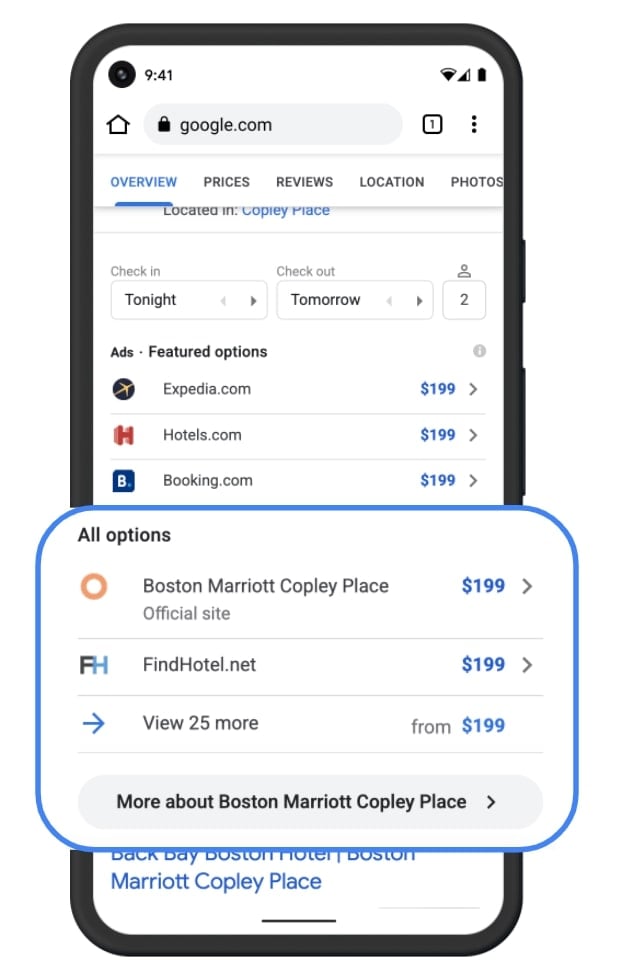This screenshot has height=976, width=618.
Task: Tap the Expedia logo icon
Action: click(124, 389)
